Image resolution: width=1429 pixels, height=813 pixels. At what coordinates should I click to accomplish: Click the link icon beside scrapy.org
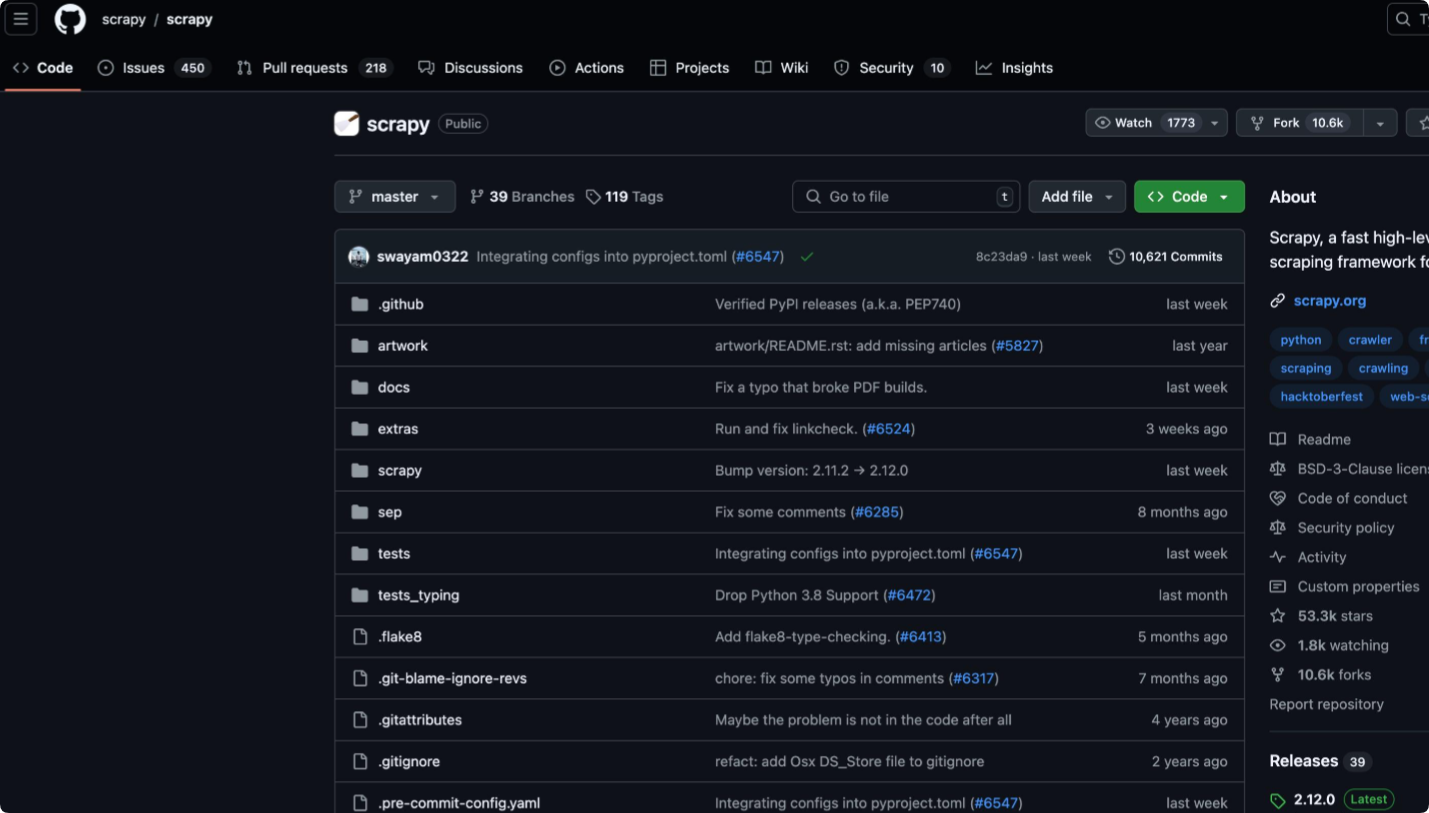pyautogui.click(x=1277, y=301)
